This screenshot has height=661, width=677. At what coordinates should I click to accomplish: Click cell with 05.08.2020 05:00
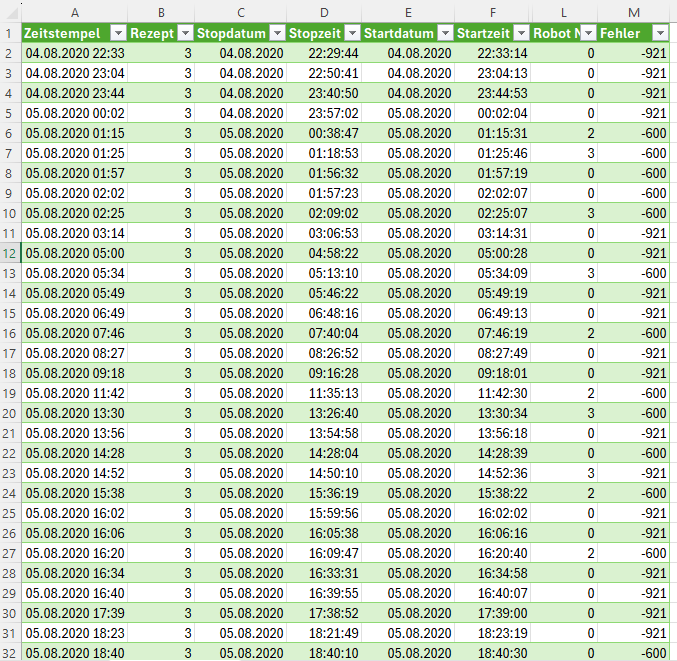point(75,253)
